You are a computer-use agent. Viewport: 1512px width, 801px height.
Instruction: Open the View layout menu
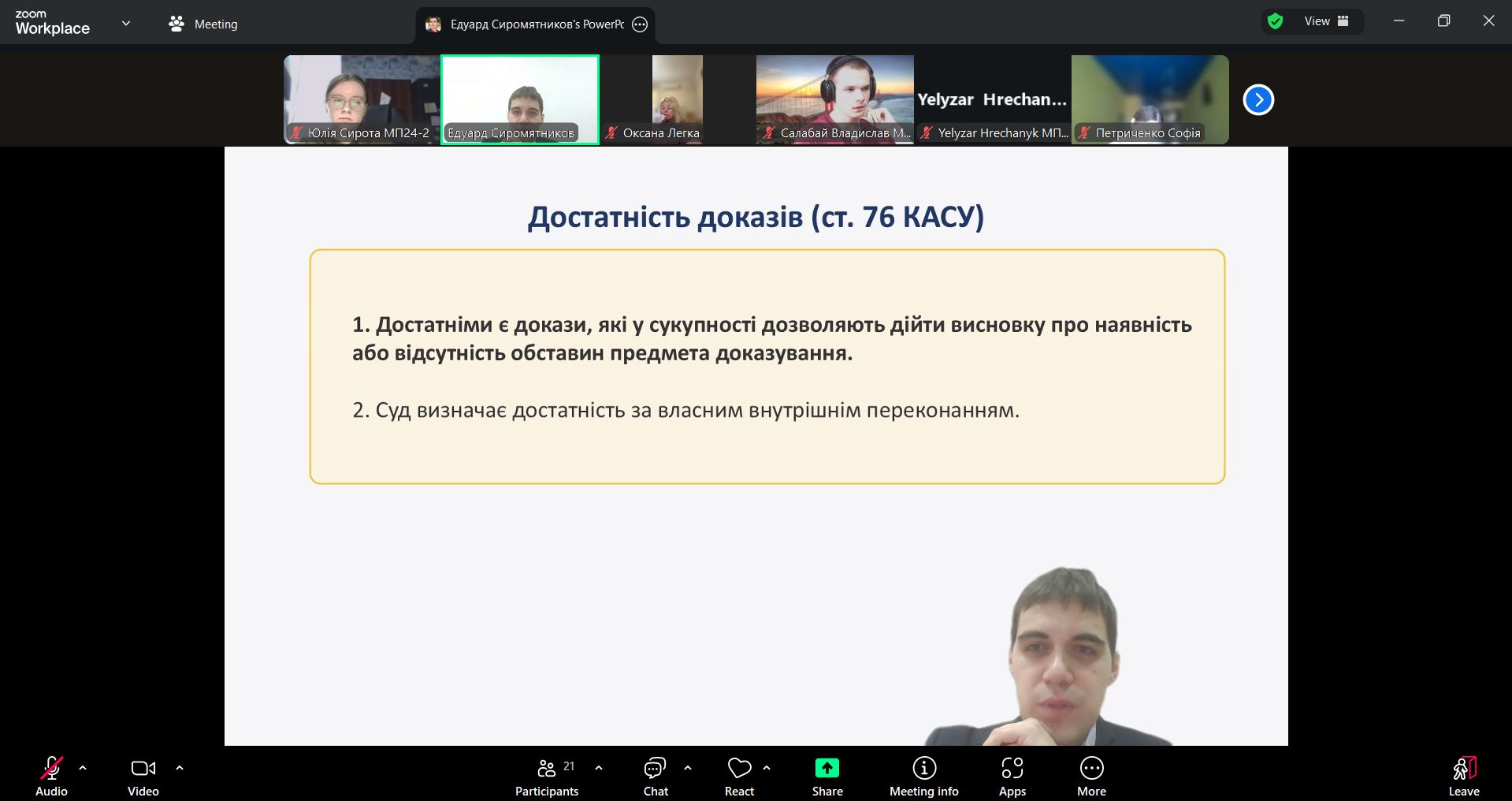1326,21
